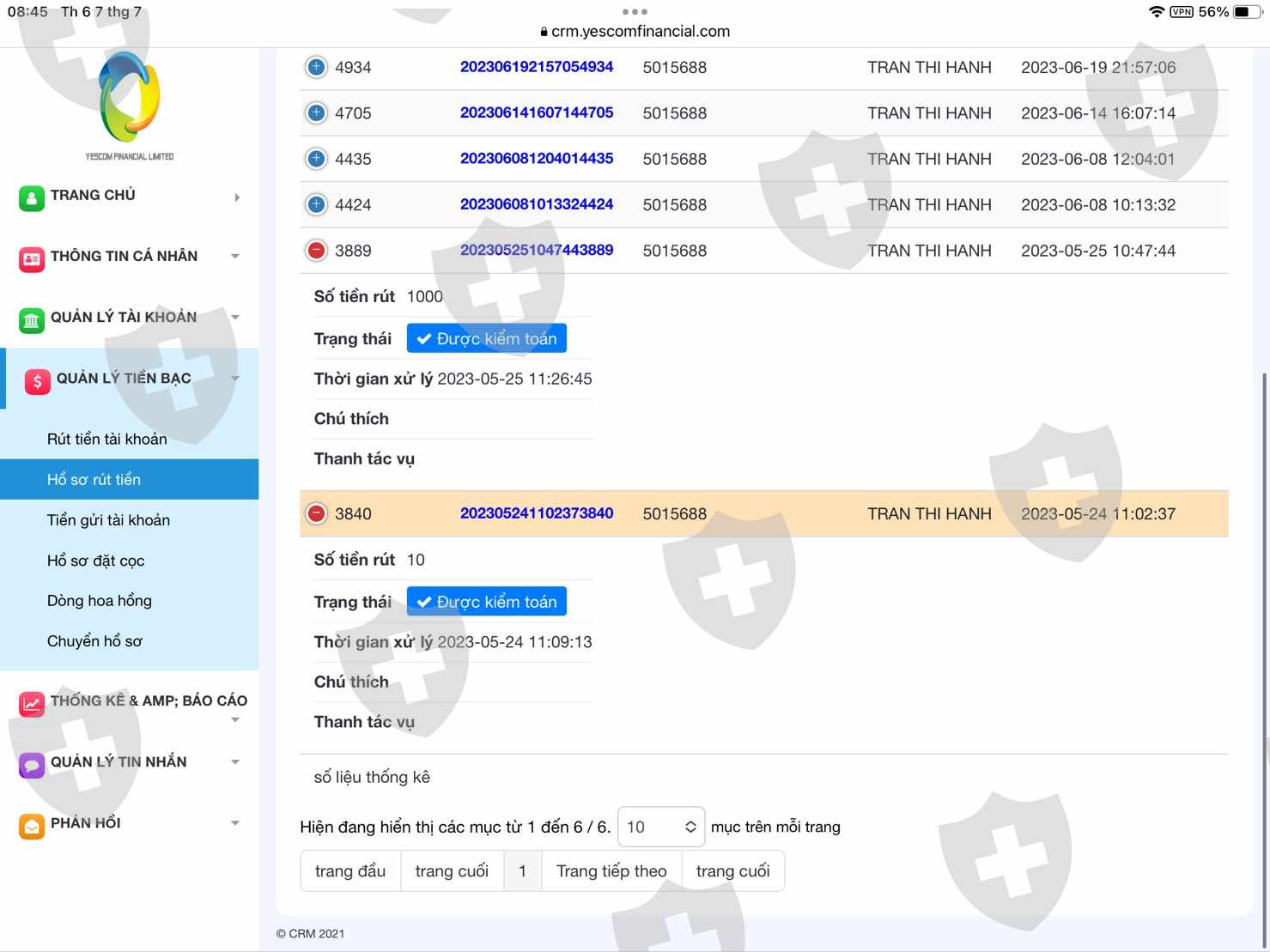This screenshot has height=952, width=1270.
Task: Open withdrawal link 202306141607144705
Action: click(536, 112)
